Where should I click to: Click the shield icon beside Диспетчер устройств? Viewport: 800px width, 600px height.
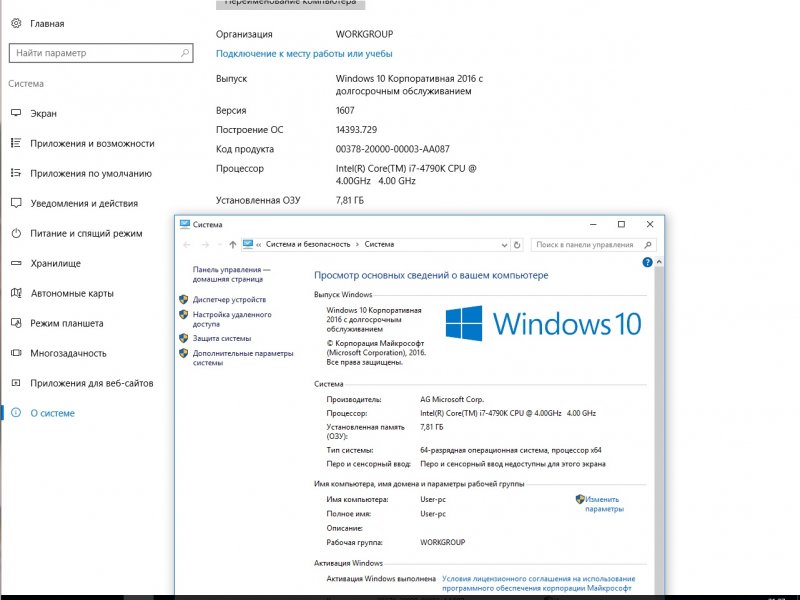184,299
